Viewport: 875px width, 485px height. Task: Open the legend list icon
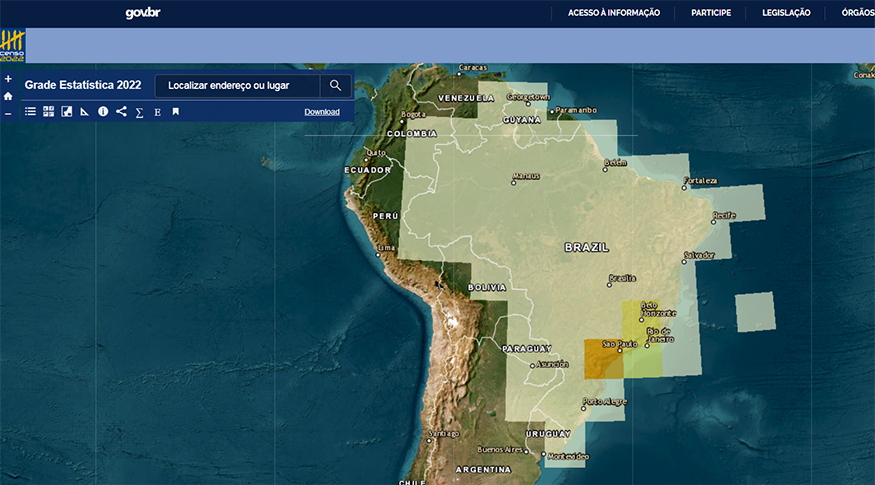coord(30,112)
